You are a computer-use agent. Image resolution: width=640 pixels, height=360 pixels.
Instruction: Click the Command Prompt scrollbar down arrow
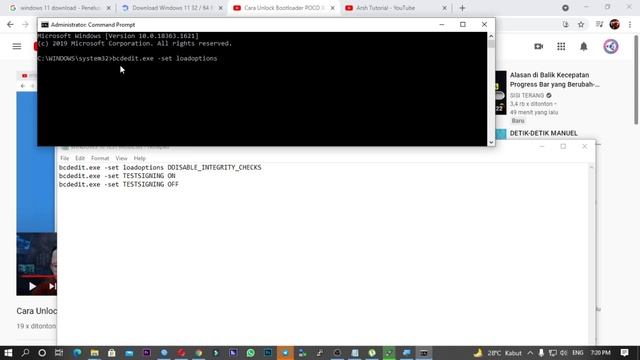click(491, 142)
